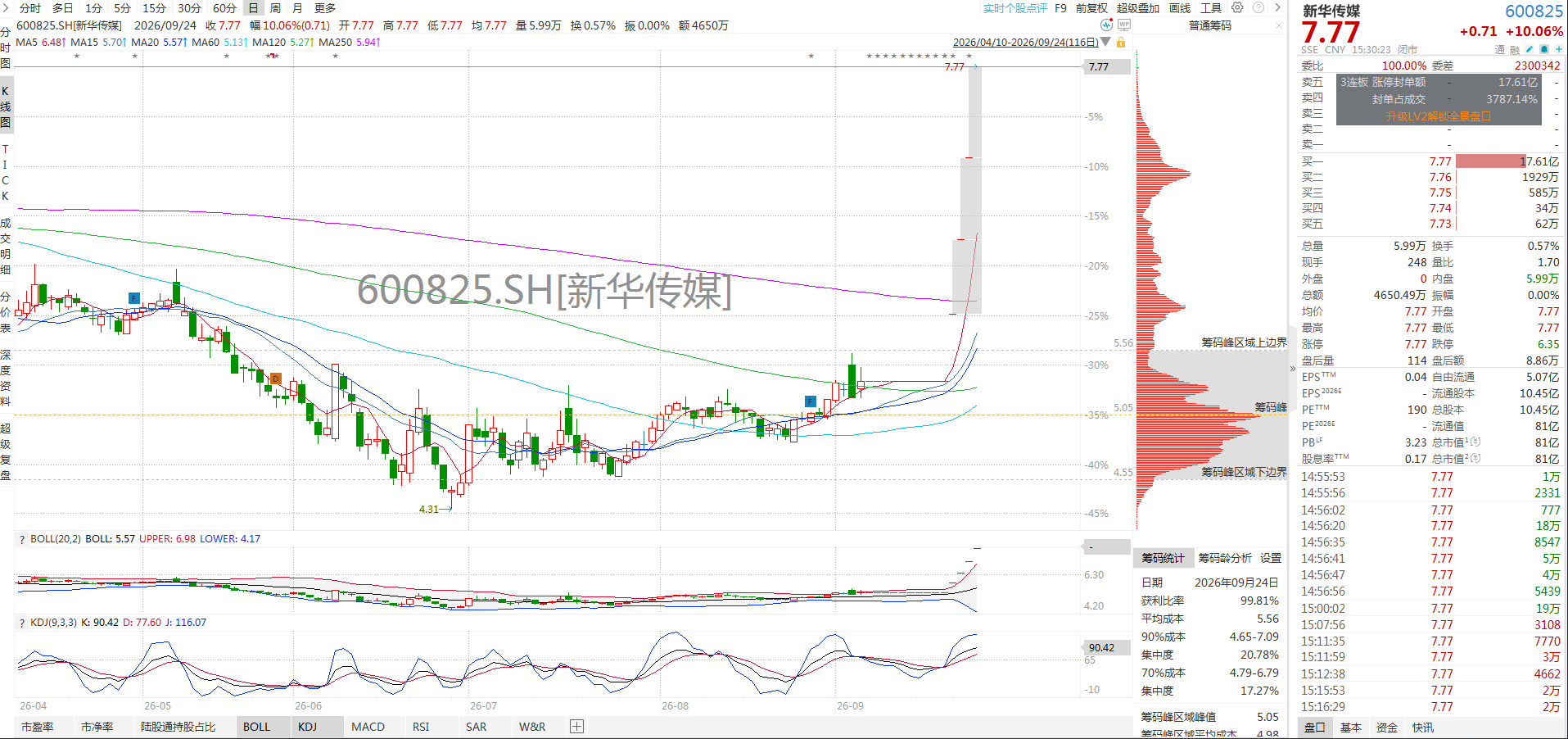Viewport: 1568px width, 739px height.
Task: Select the 市盈率 indicator tab
Action: pyautogui.click(x=38, y=727)
